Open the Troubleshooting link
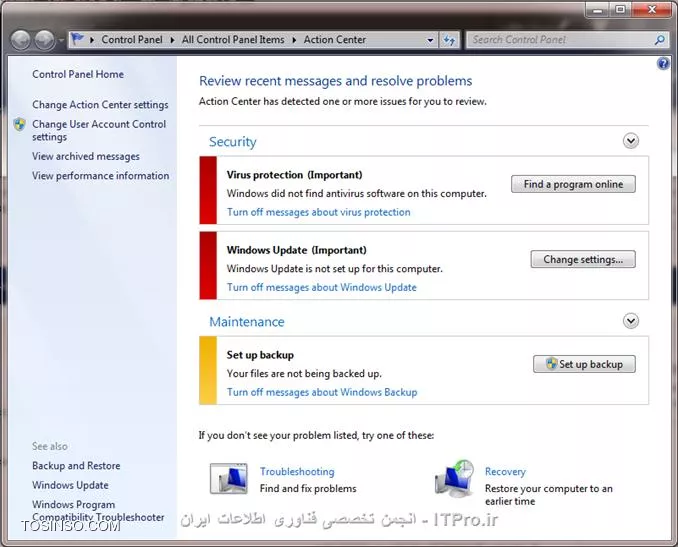Screen dimensions: 678x547 pyautogui.click(x=297, y=471)
